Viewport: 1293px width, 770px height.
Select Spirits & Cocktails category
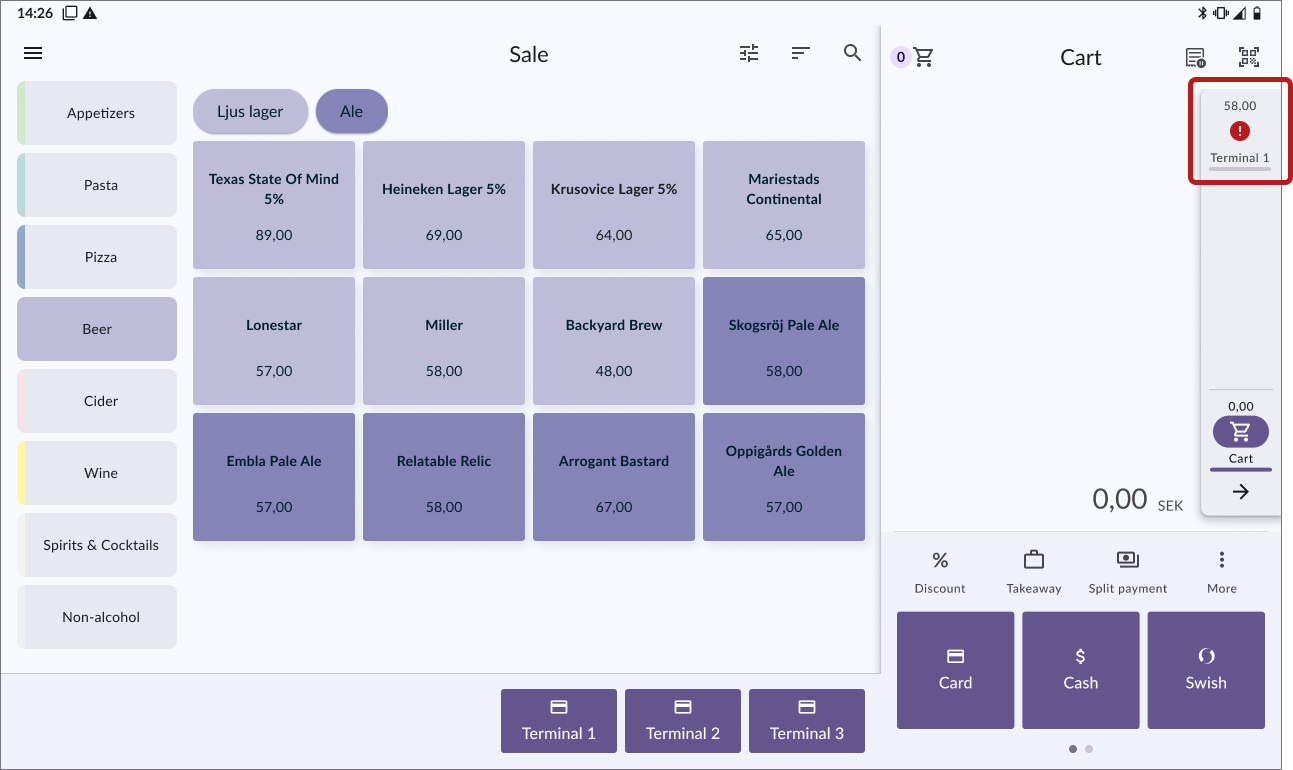(x=97, y=545)
